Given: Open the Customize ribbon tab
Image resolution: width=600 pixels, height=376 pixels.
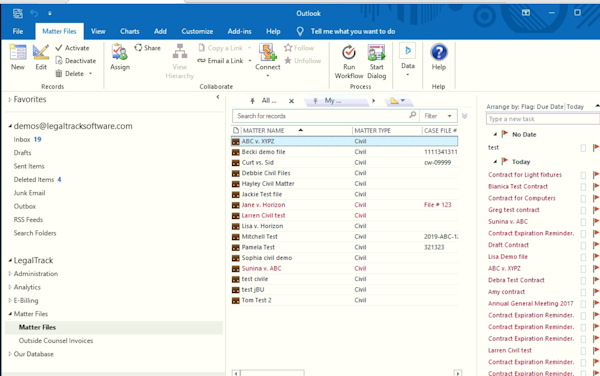Looking at the screenshot, I should pyautogui.click(x=197, y=31).
